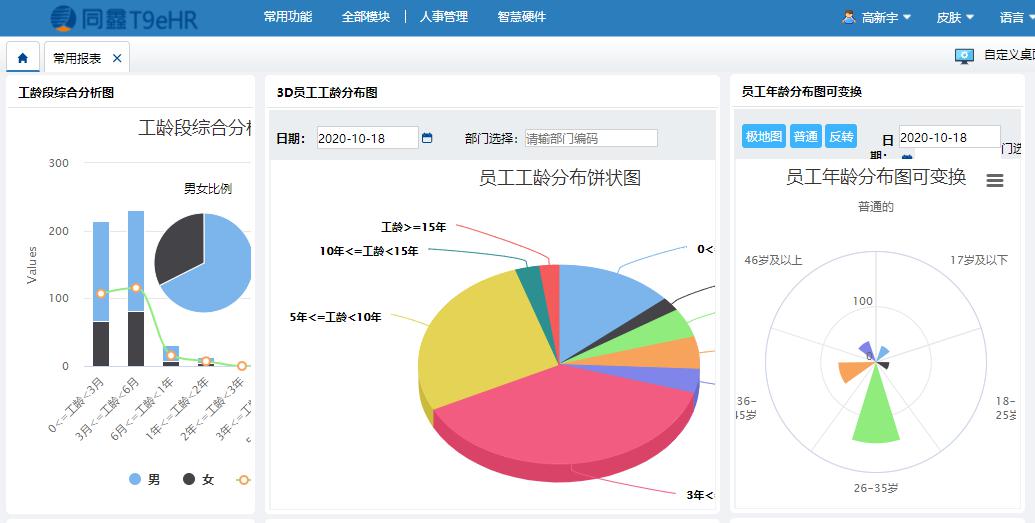Open the chart hamburger menu icon

pos(994,180)
